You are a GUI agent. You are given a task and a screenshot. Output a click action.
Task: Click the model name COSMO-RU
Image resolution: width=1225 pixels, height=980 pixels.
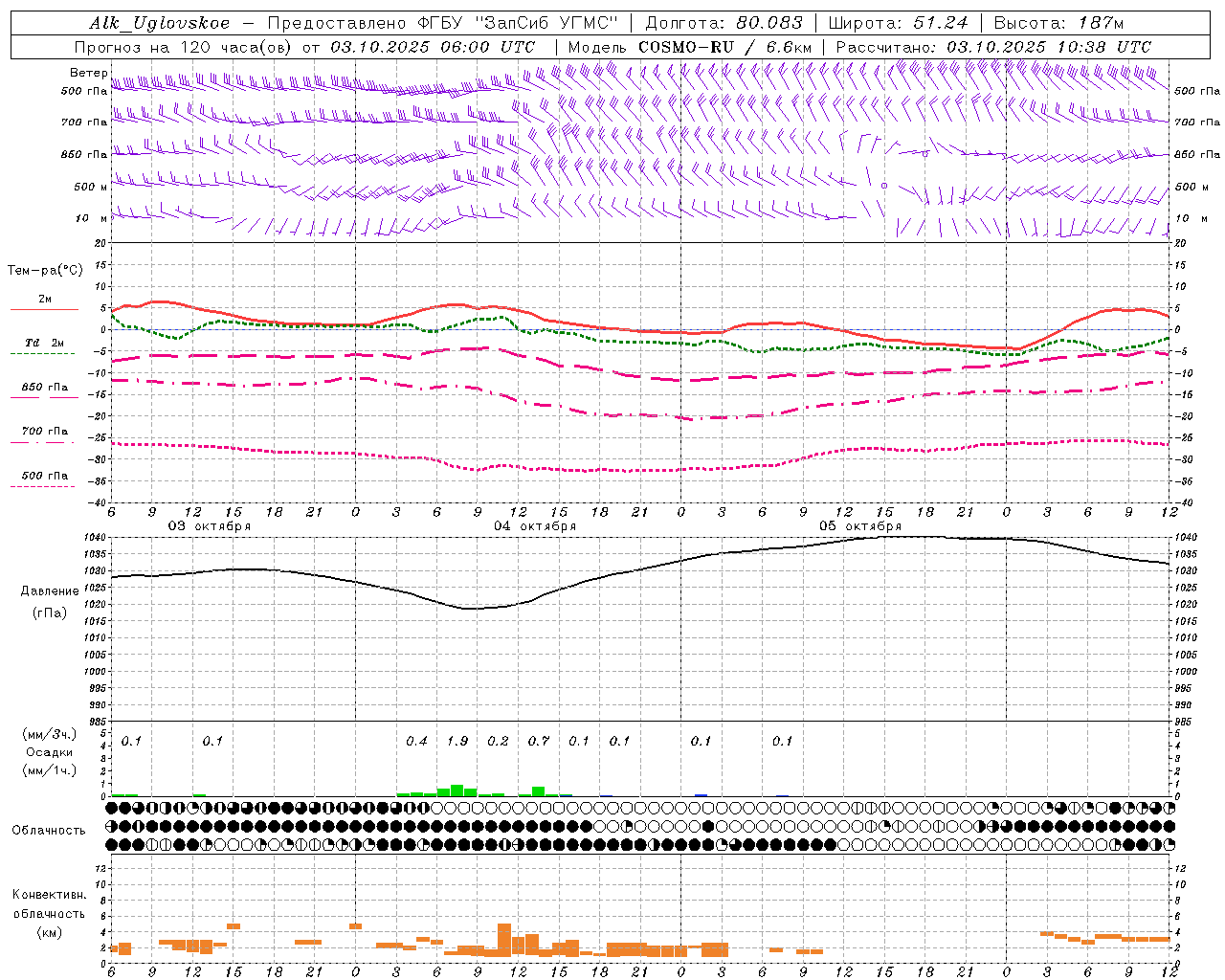(685, 47)
